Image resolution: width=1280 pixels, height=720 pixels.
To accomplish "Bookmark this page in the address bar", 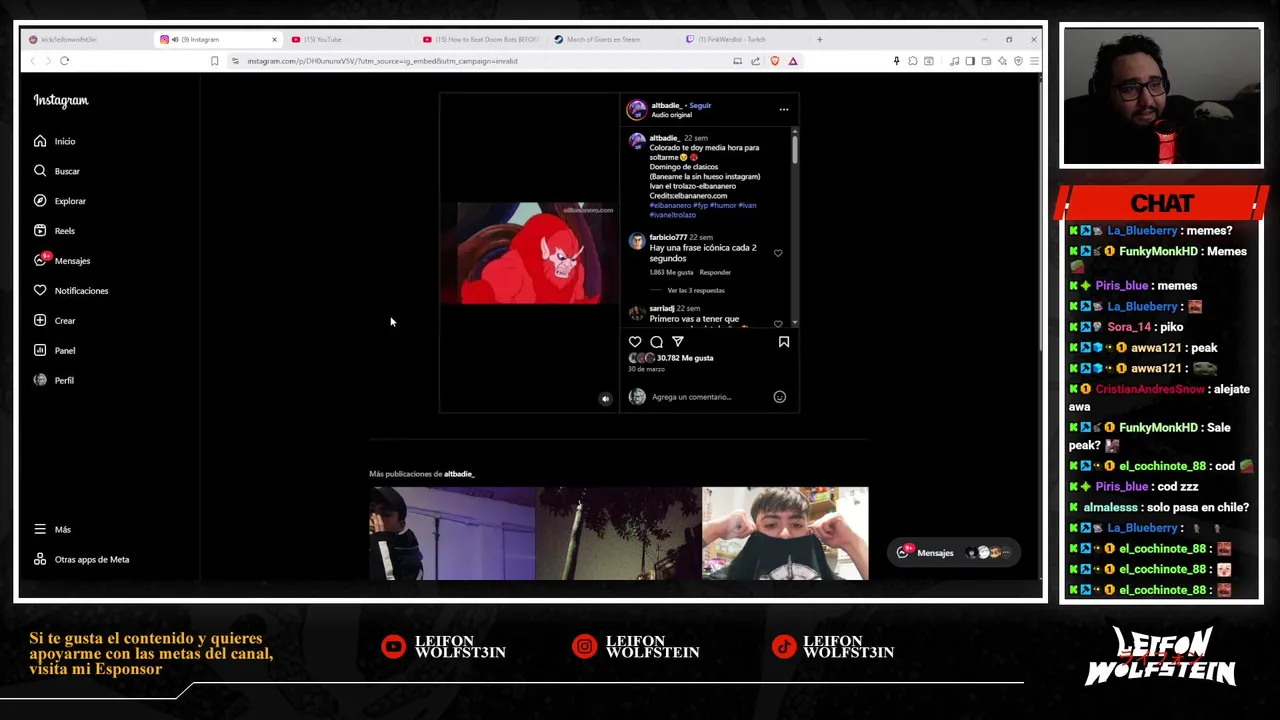I will click(214, 61).
